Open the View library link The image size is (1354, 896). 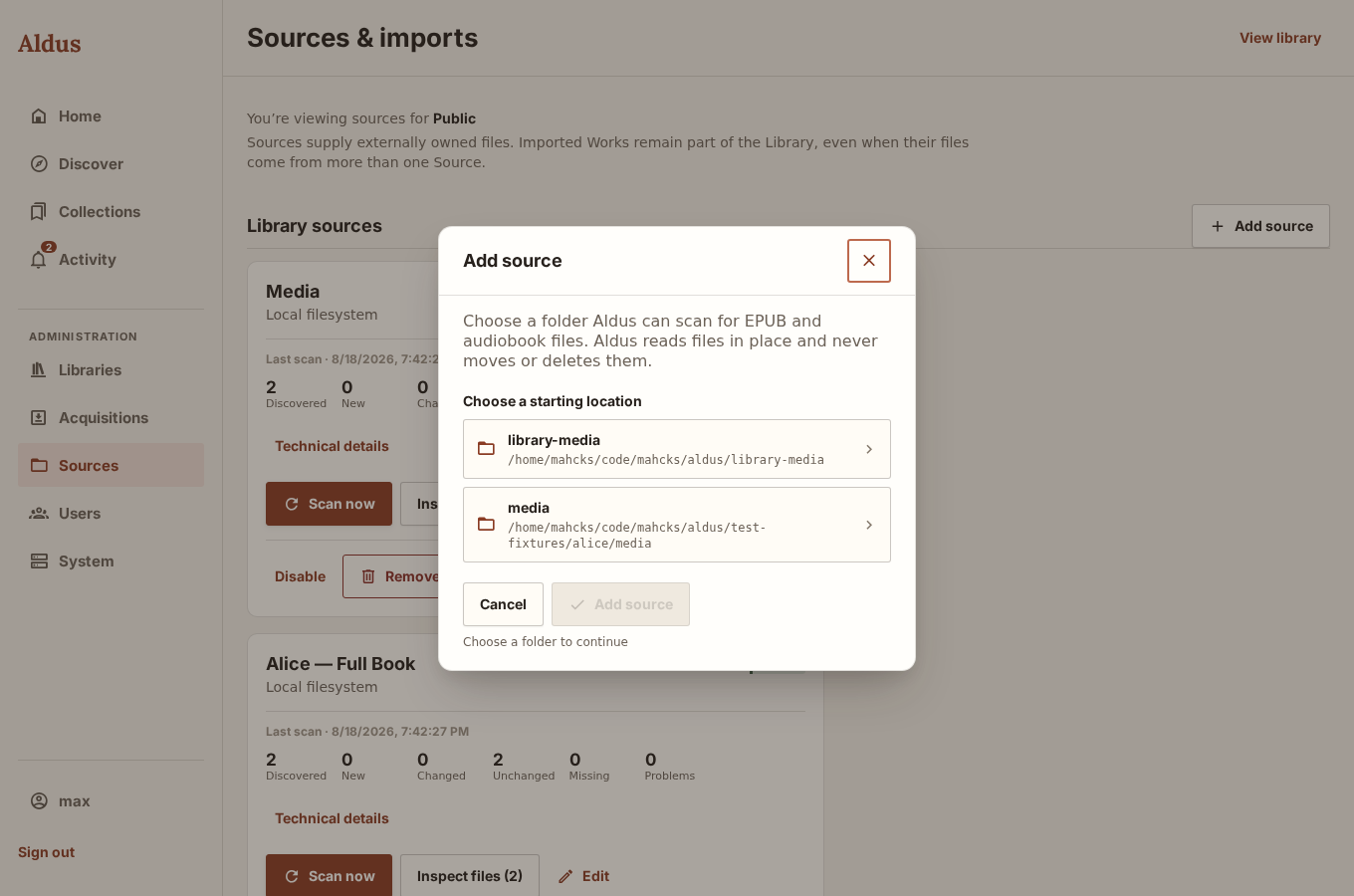pyautogui.click(x=1280, y=38)
